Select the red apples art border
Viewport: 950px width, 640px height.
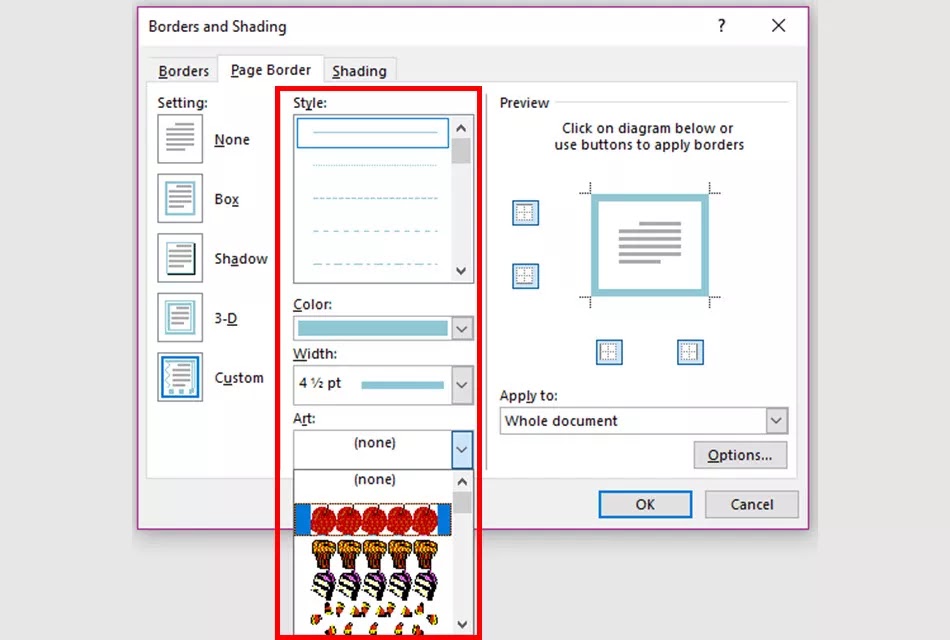coord(375,517)
